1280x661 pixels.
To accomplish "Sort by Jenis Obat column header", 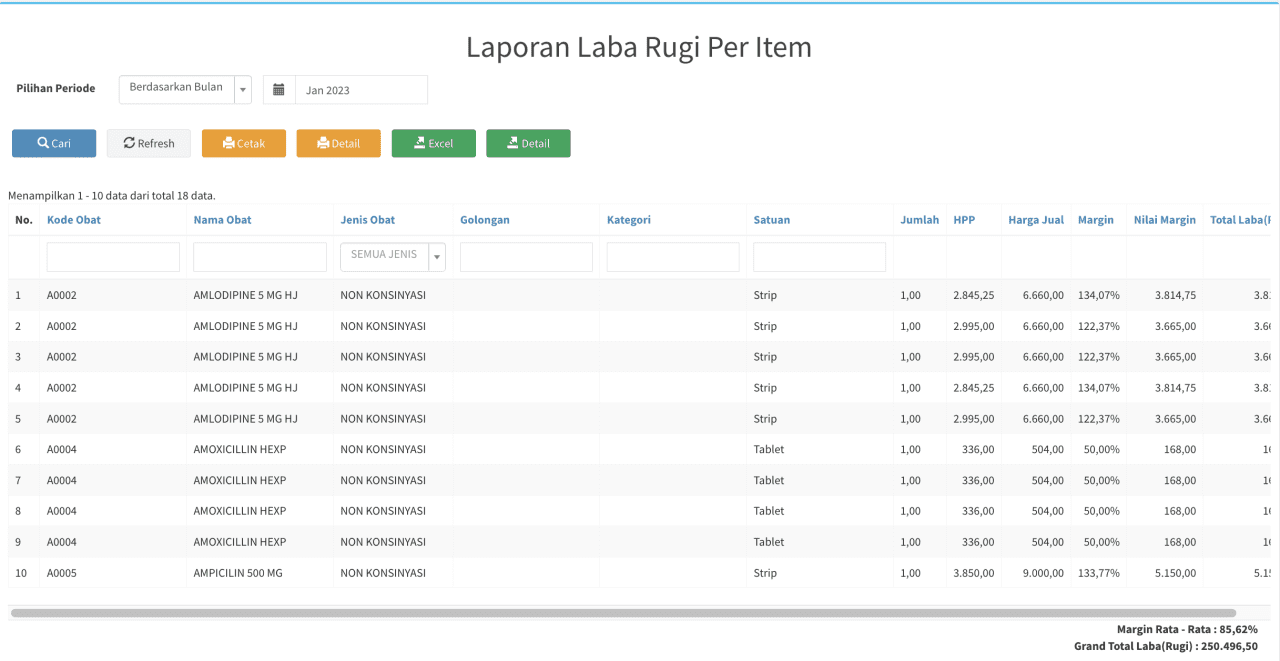I will 368,220.
